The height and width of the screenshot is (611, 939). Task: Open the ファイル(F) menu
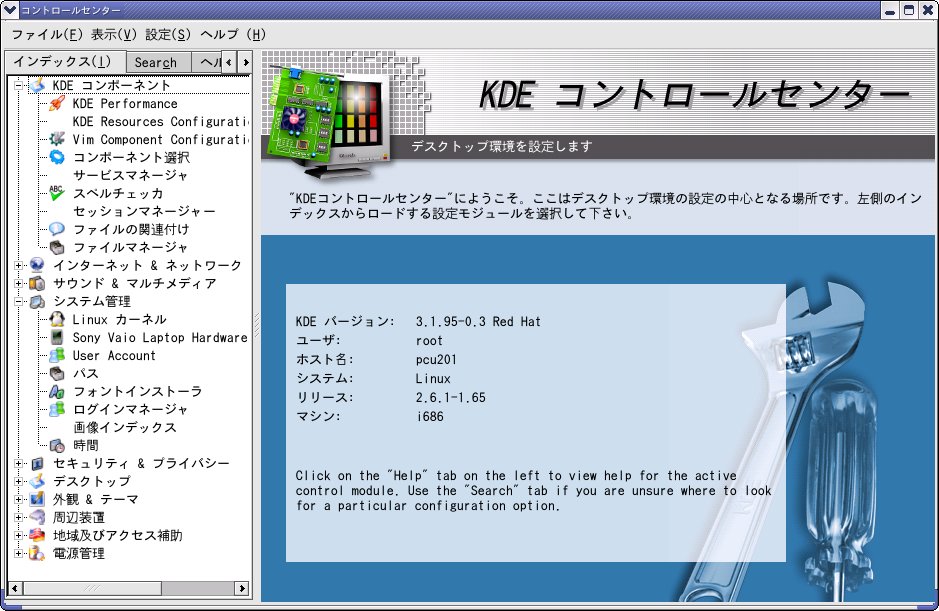[47, 35]
